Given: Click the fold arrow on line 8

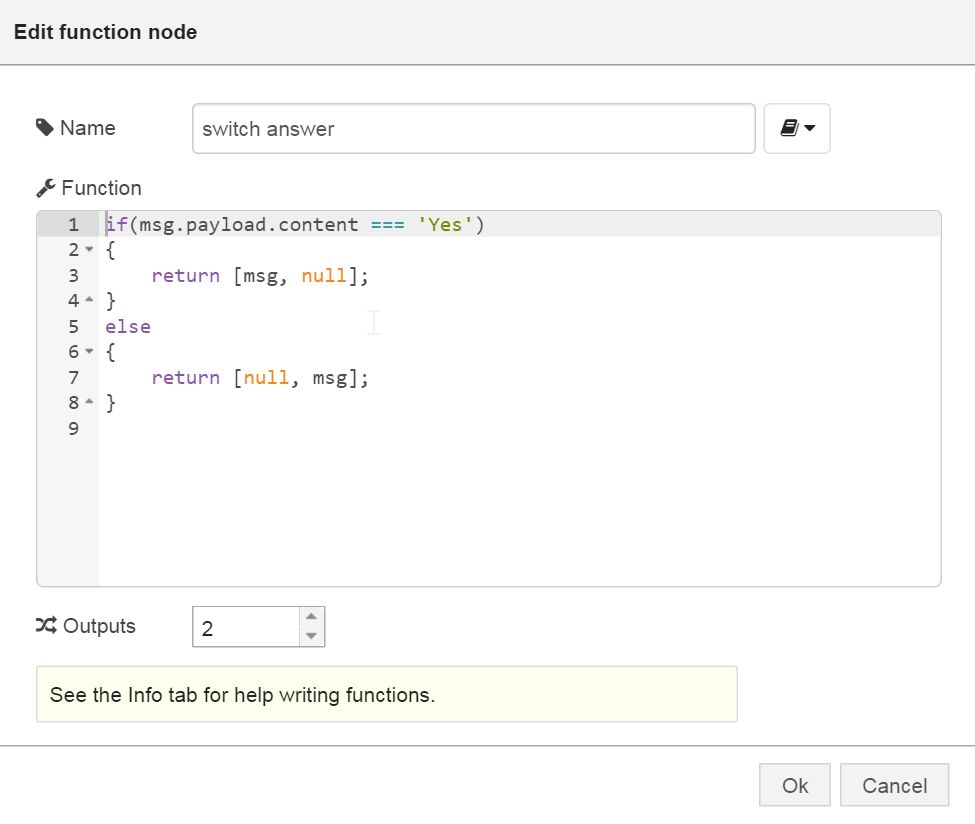Looking at the screenshot, I should tap(88, 403).
